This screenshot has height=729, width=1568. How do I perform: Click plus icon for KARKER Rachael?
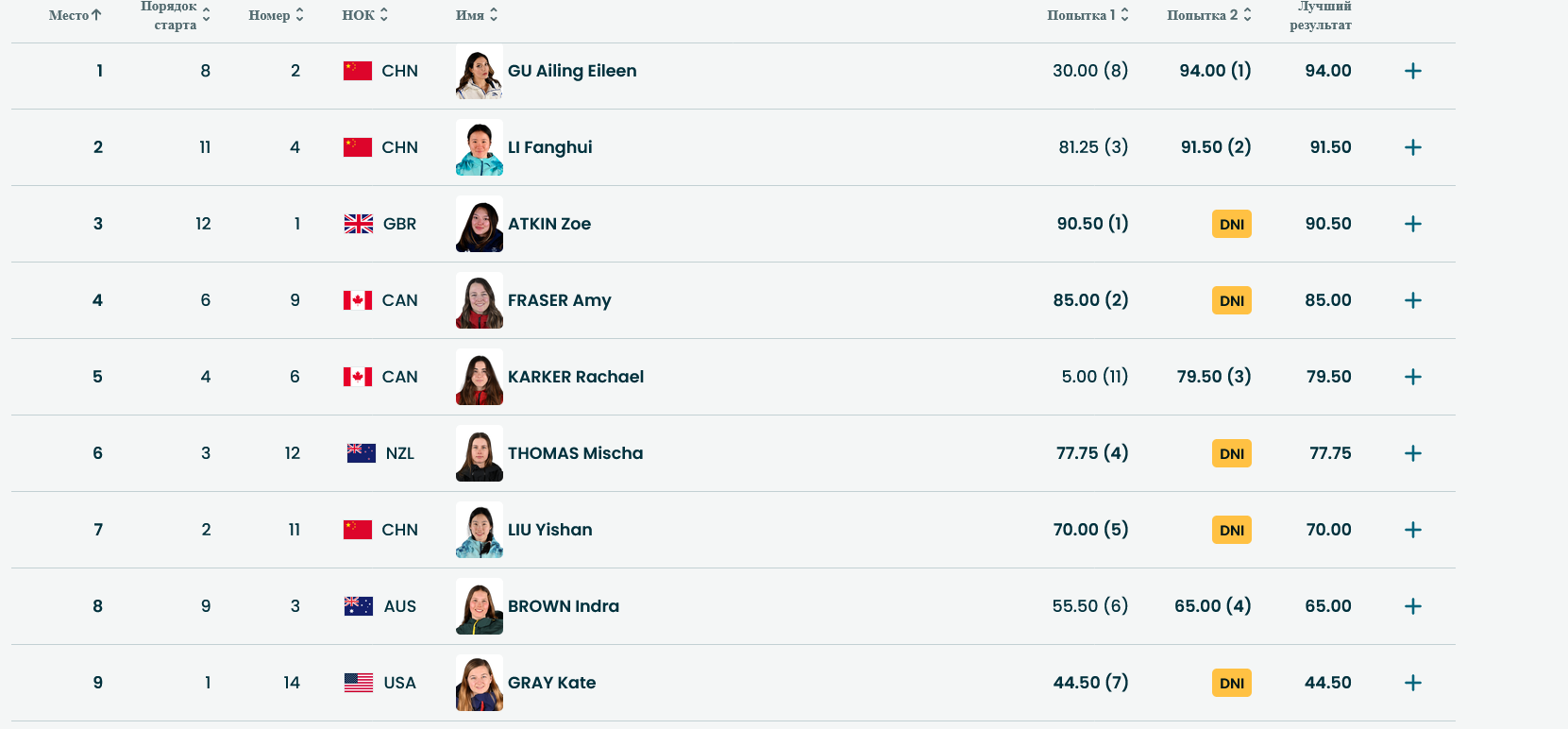(1412, 377)
